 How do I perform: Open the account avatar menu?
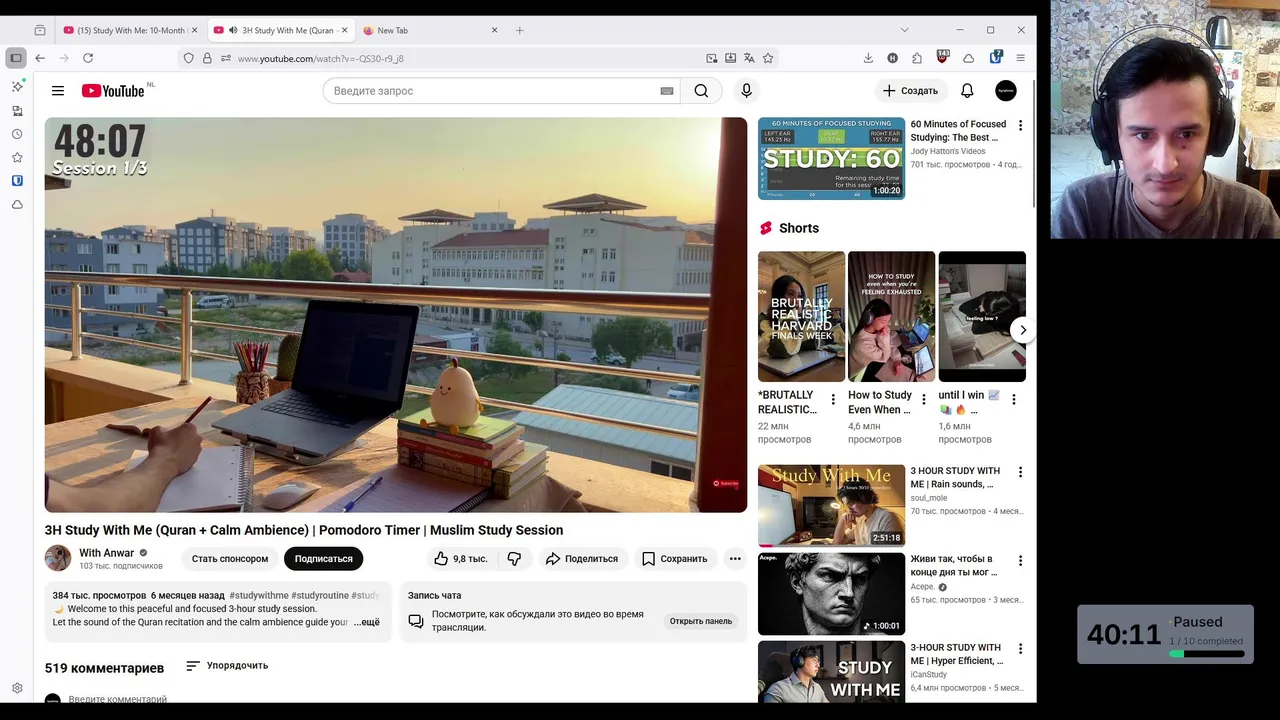pos(1006,91)
